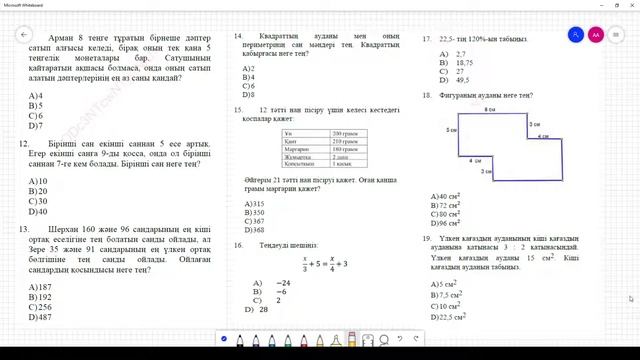Select the eraser tool

[x=352, y=339]
